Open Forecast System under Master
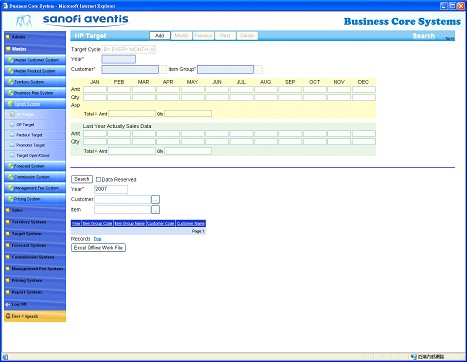 tap(35, 166)
